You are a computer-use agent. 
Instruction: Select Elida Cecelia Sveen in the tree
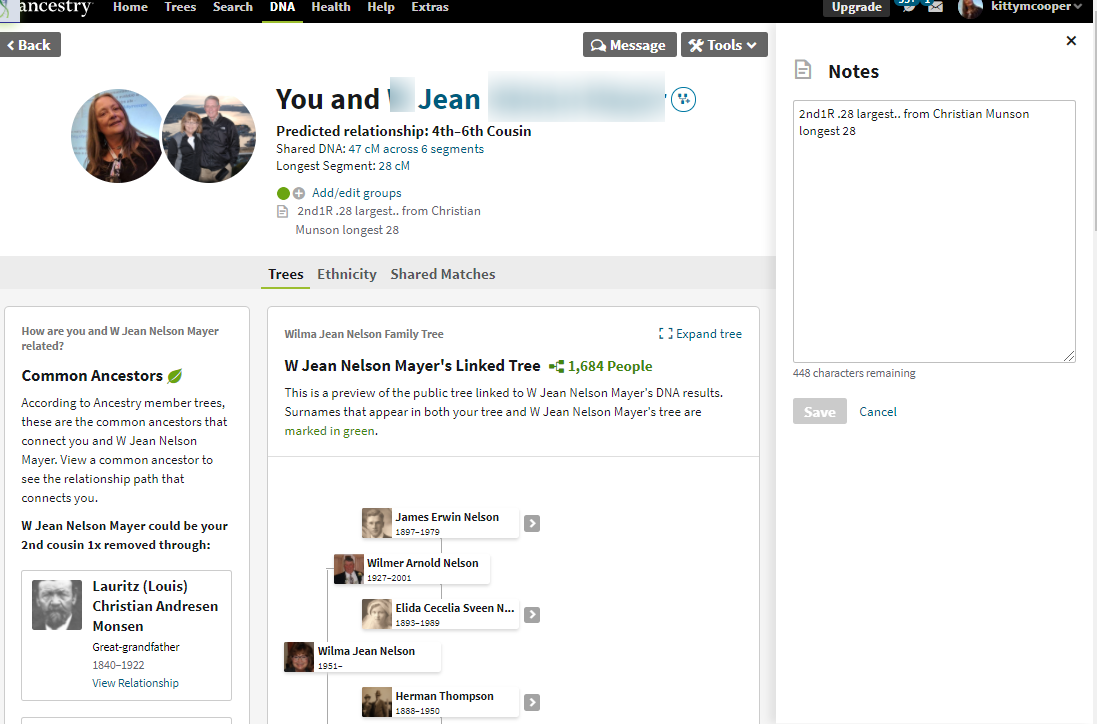pos(440,614)
